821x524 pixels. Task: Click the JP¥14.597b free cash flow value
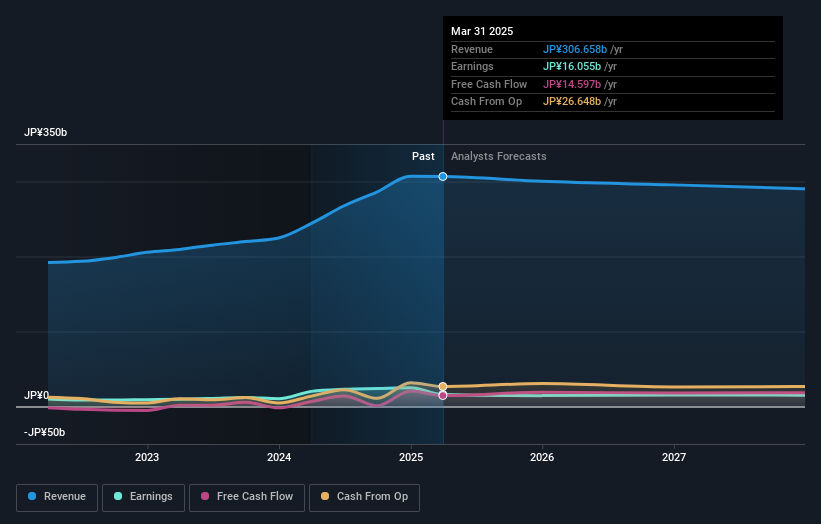572,84
